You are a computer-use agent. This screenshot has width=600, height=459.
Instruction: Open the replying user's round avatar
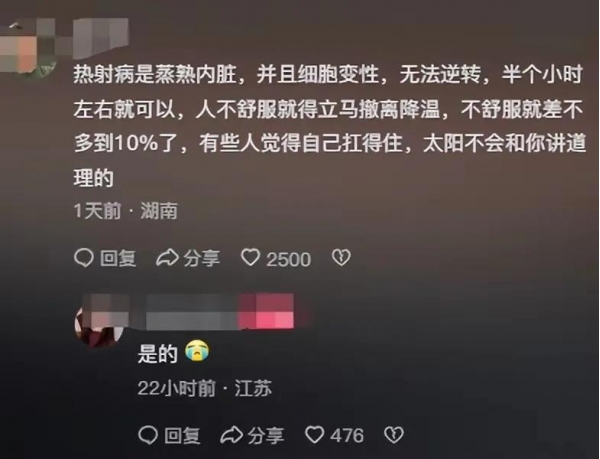(99, 323)
